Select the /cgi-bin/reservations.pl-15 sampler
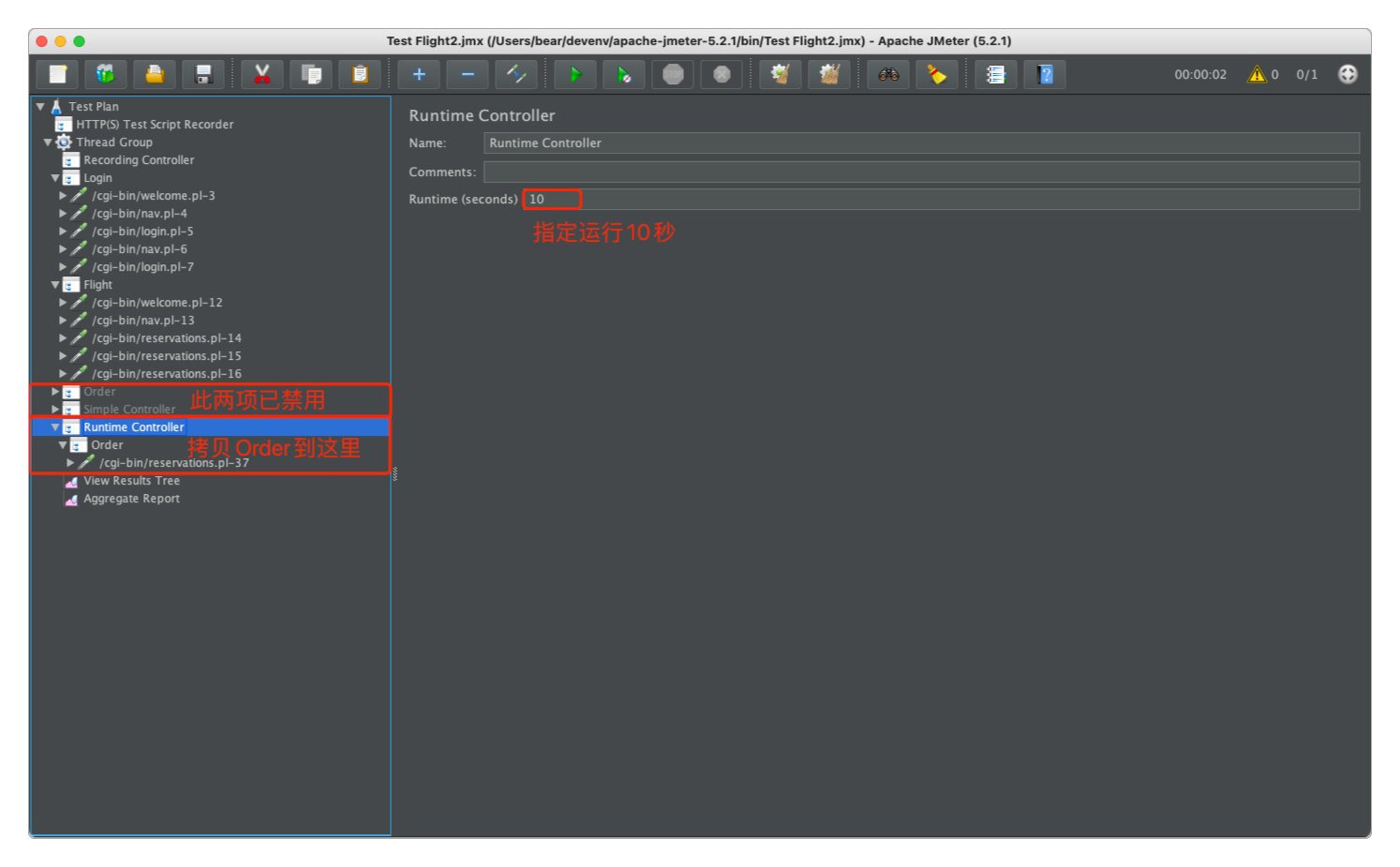The width and height of the screenshot is (1400, 867). (x=167, y=356)
